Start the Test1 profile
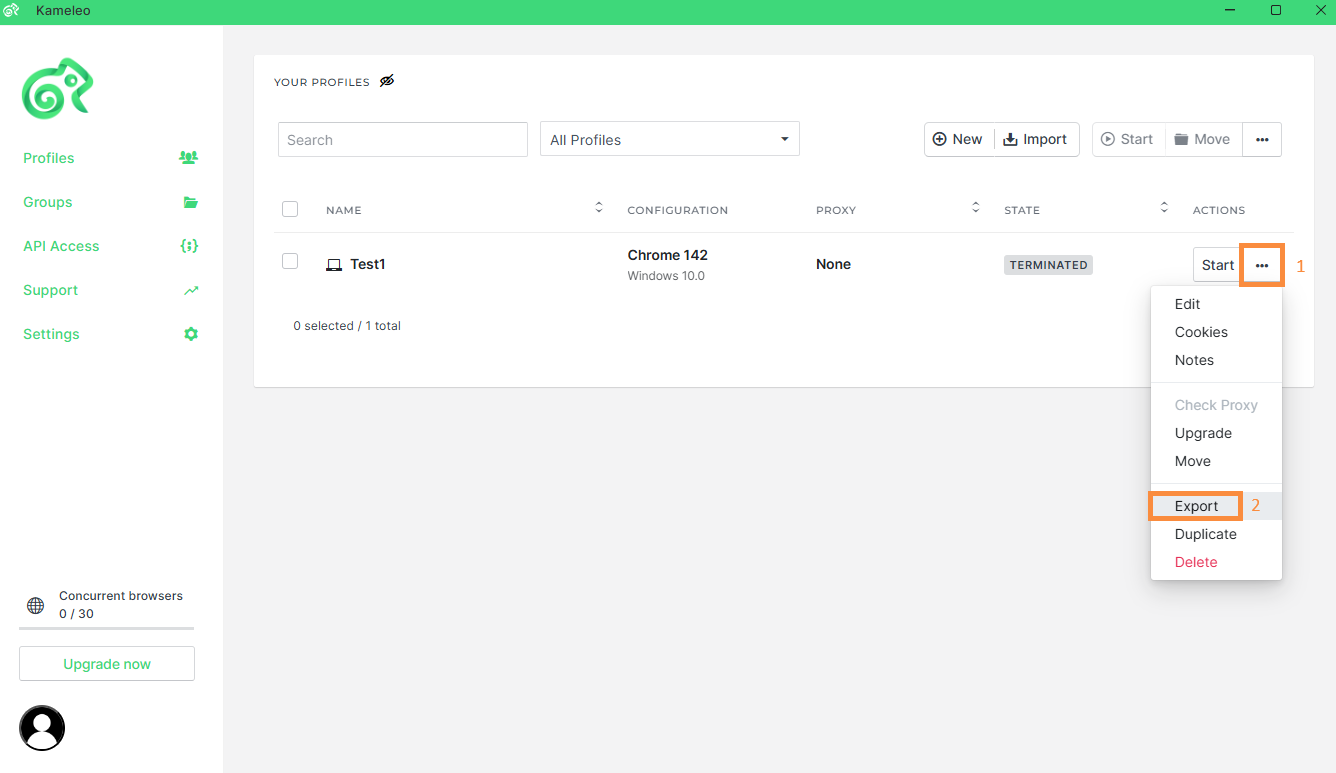1336x773 pixels. (x=1217, y=265)
